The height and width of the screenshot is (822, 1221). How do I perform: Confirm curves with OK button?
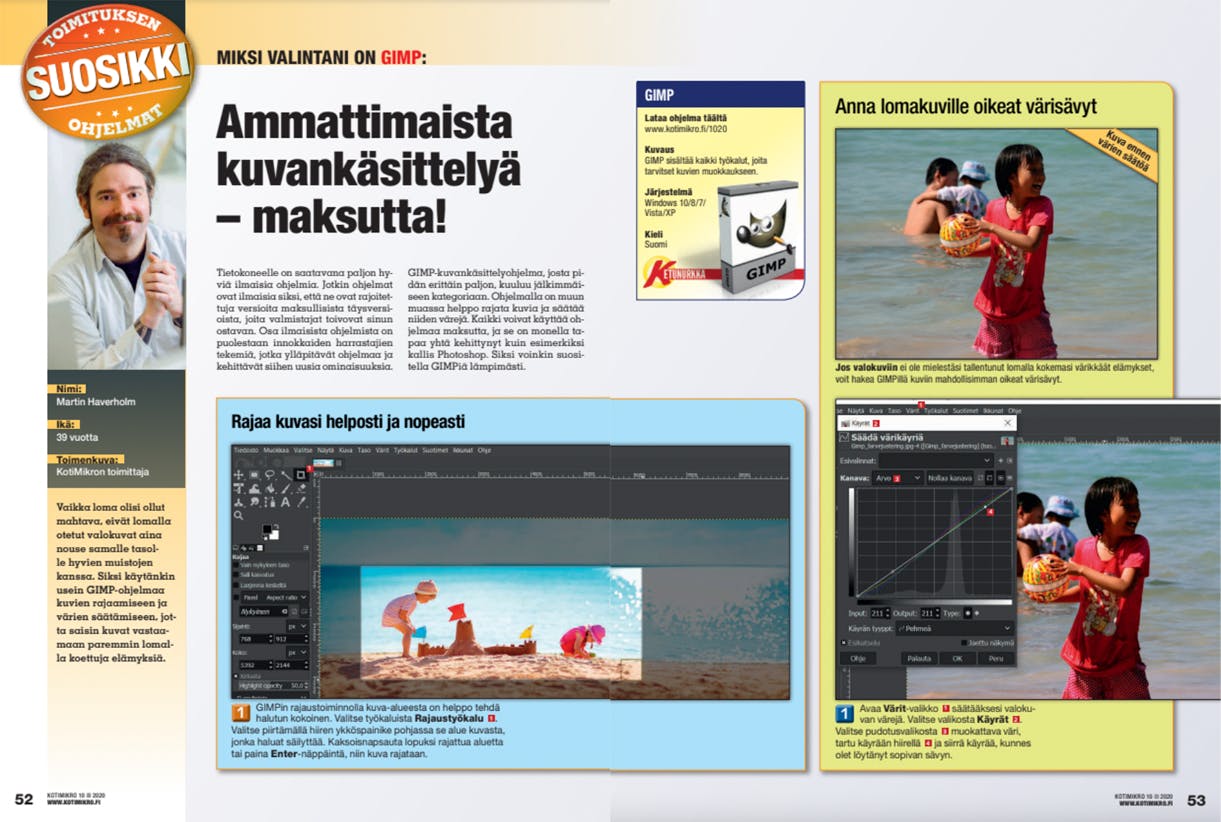coord(957,659)
